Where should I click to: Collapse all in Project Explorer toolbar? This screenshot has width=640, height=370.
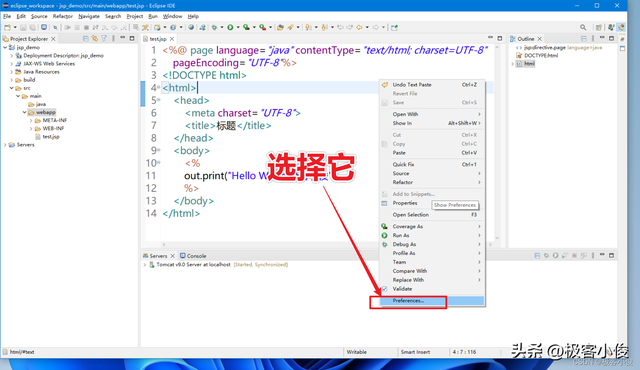pos(86,38)
